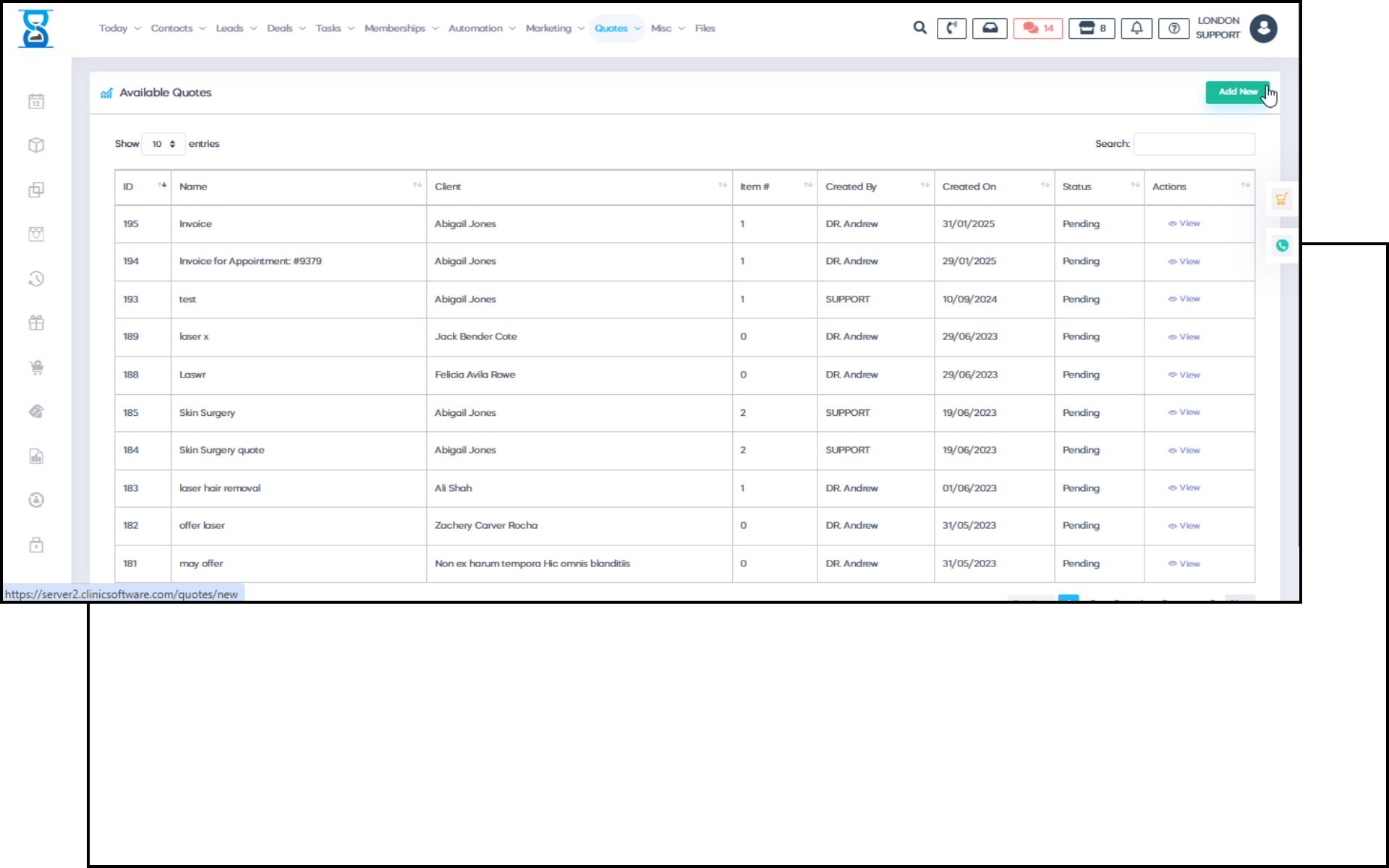This screenshot has height=868, width=1389.
Task: Open the inbox tray icon button
Action: tap(990, 28)
